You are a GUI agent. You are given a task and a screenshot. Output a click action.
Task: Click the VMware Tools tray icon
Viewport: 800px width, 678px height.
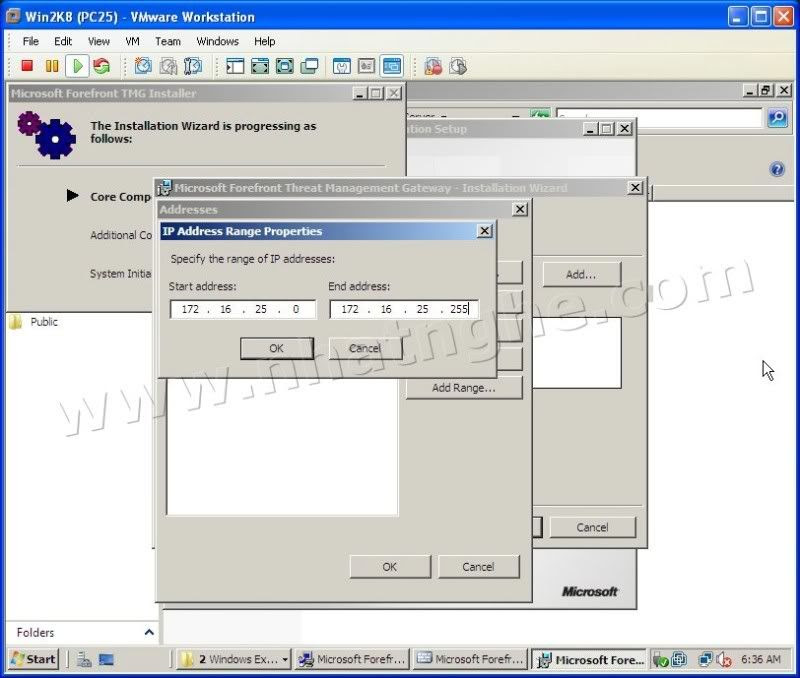point(679,660)
